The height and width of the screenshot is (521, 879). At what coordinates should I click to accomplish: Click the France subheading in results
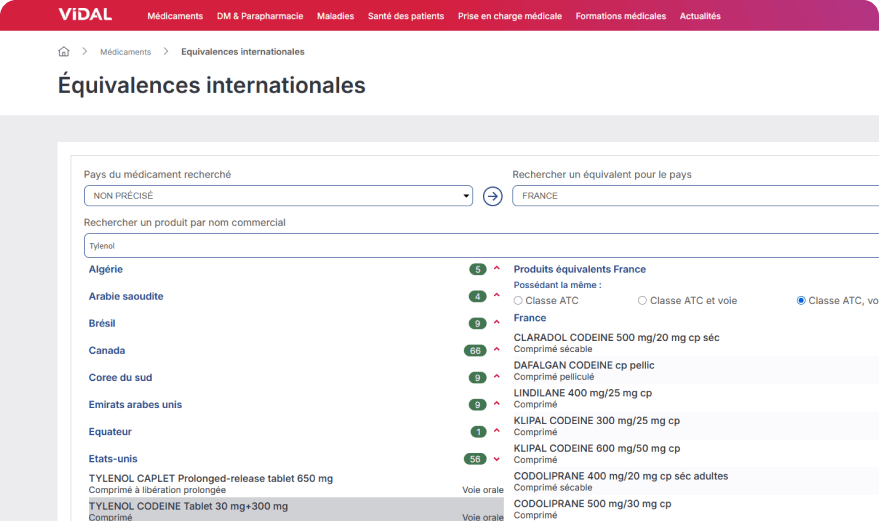click(530, 318)
